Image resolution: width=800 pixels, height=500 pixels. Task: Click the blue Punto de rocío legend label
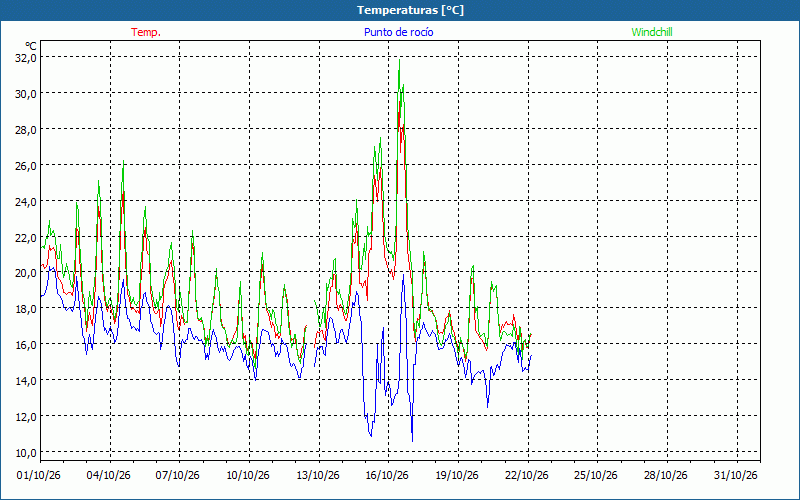pyautogui.click(x=398, y=32)
